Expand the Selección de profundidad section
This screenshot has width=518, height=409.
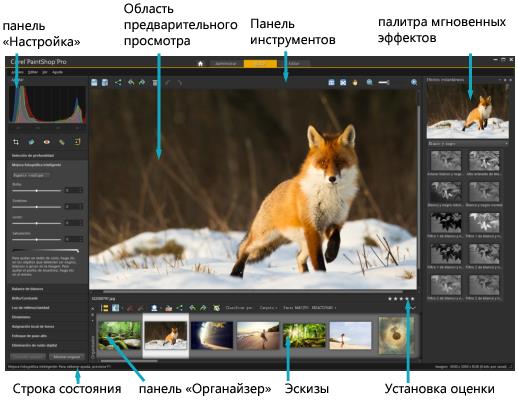click(x=47, y=155)
